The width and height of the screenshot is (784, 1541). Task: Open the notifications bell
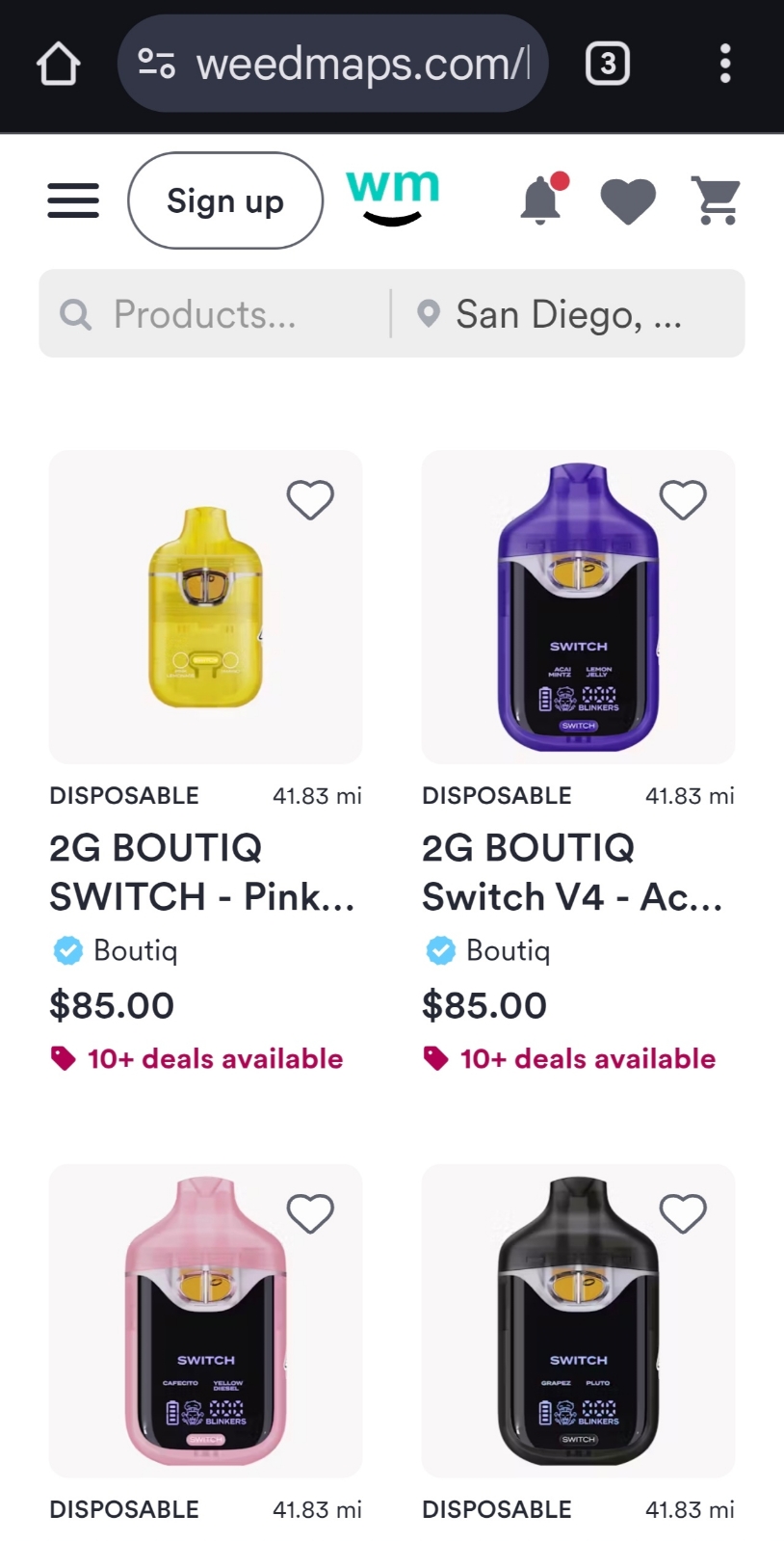click(542, 200)
